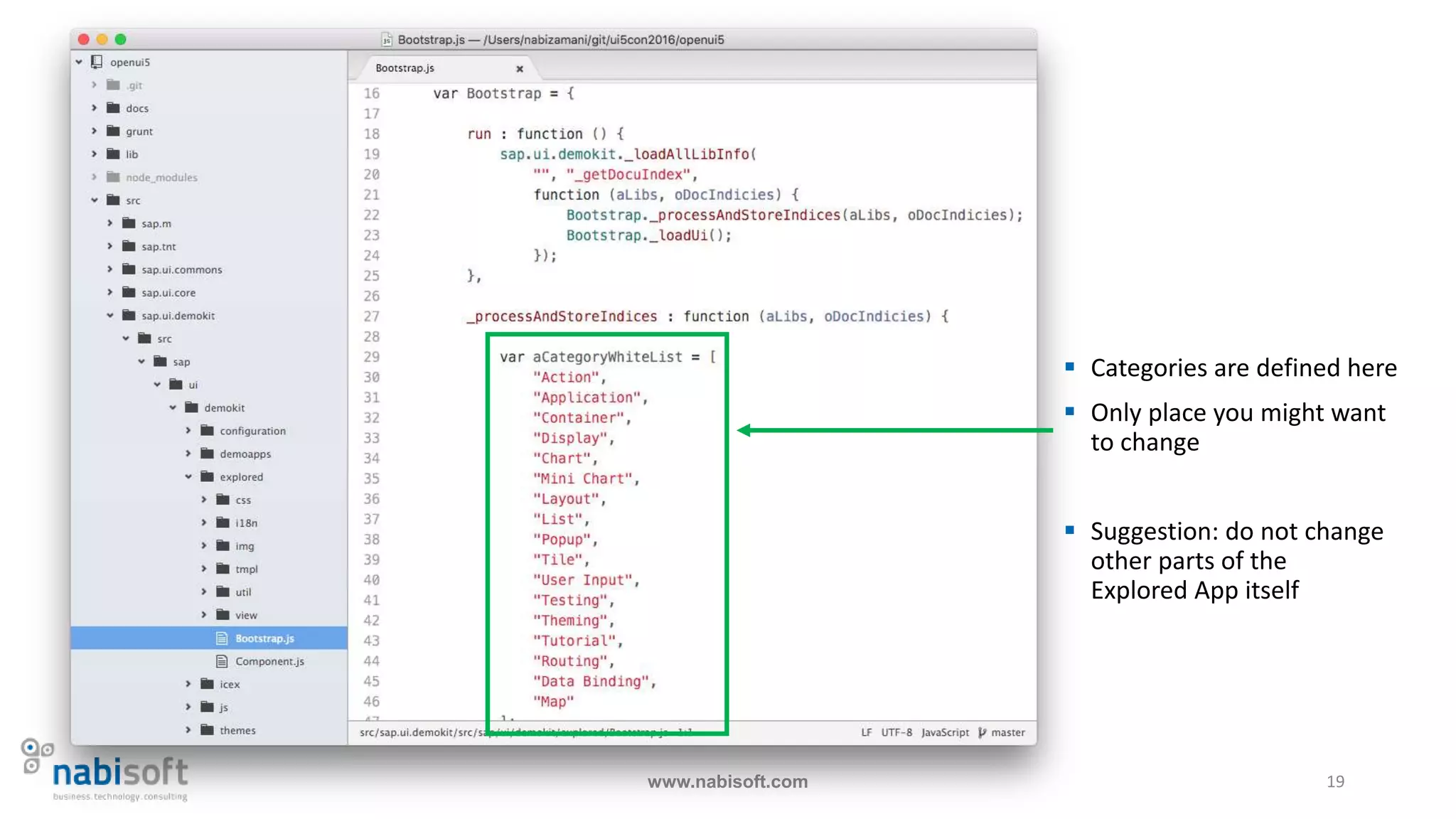Click the git branch icon beside master
The height and width of the screenshot is (819, 1456).
tap(983, 732)
